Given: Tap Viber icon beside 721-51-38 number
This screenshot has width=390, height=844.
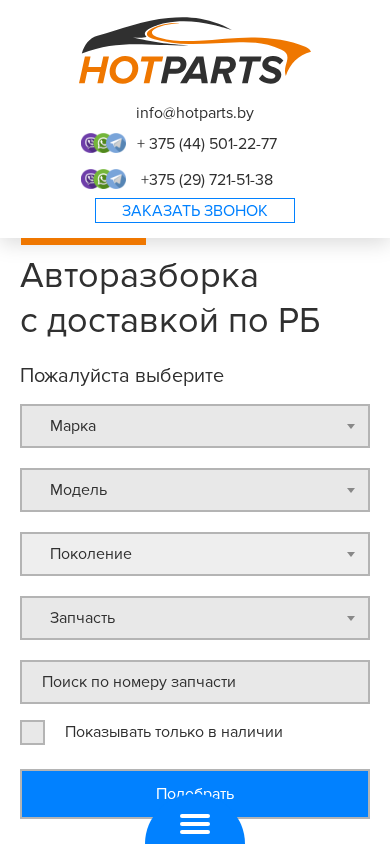Looking at the screenshot, I should pyautogui.click(x=90, y=179).
